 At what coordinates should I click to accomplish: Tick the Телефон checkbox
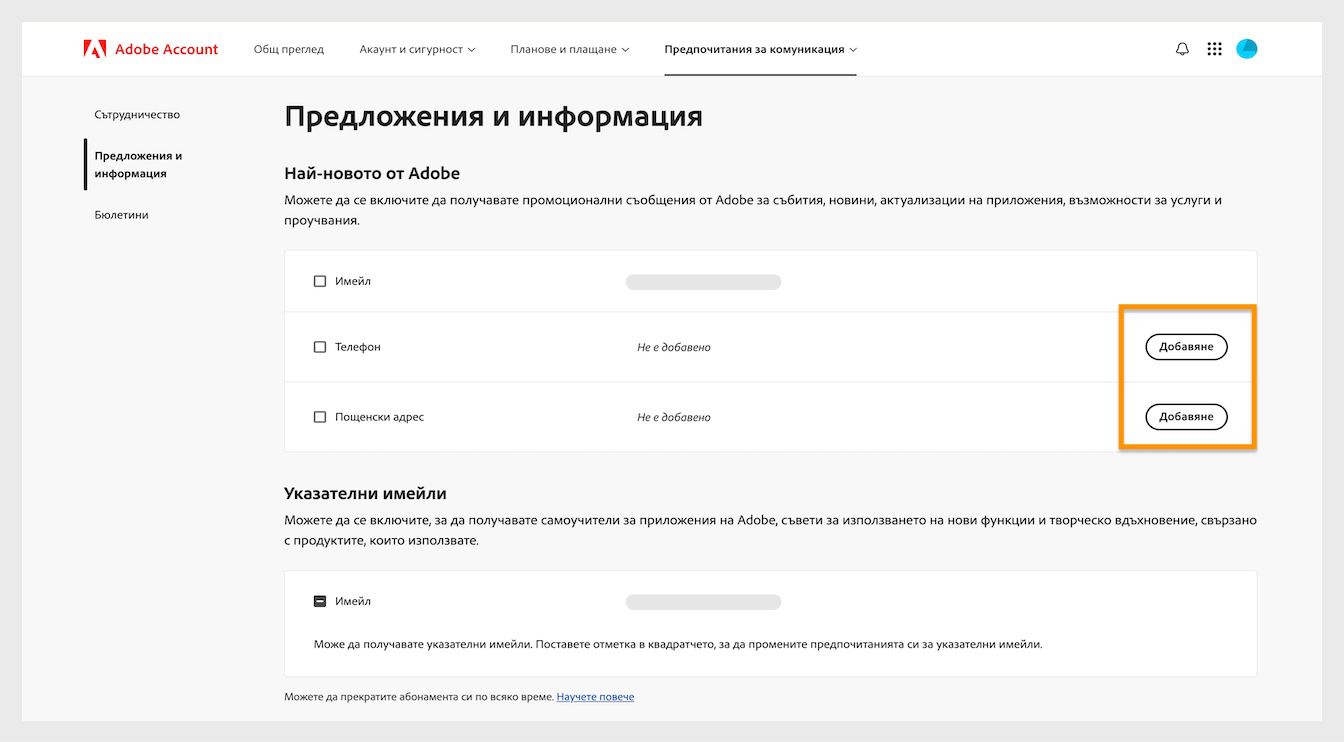point(320,347)
